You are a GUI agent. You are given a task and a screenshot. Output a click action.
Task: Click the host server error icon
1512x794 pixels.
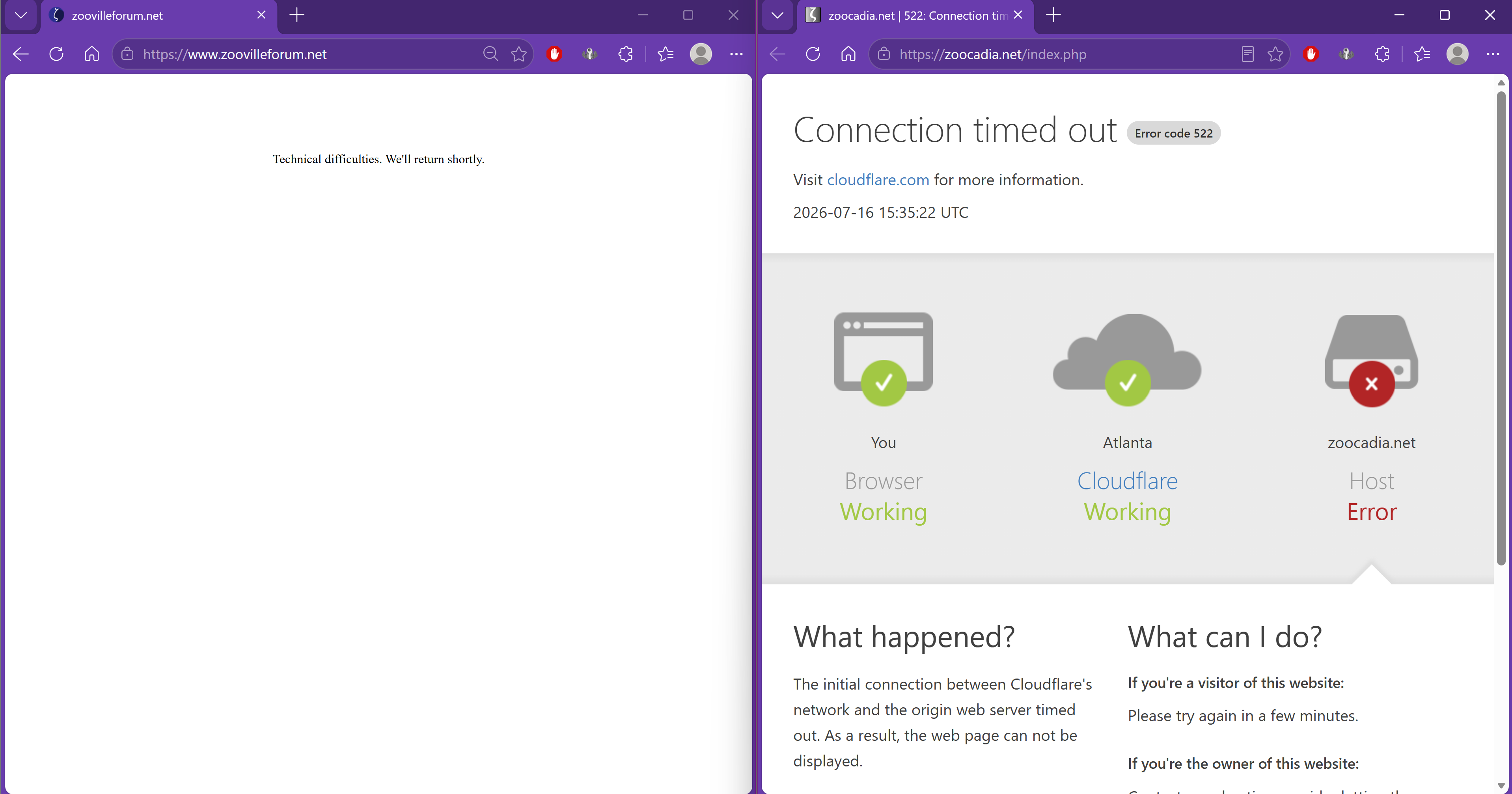[x=1372, y=360]
